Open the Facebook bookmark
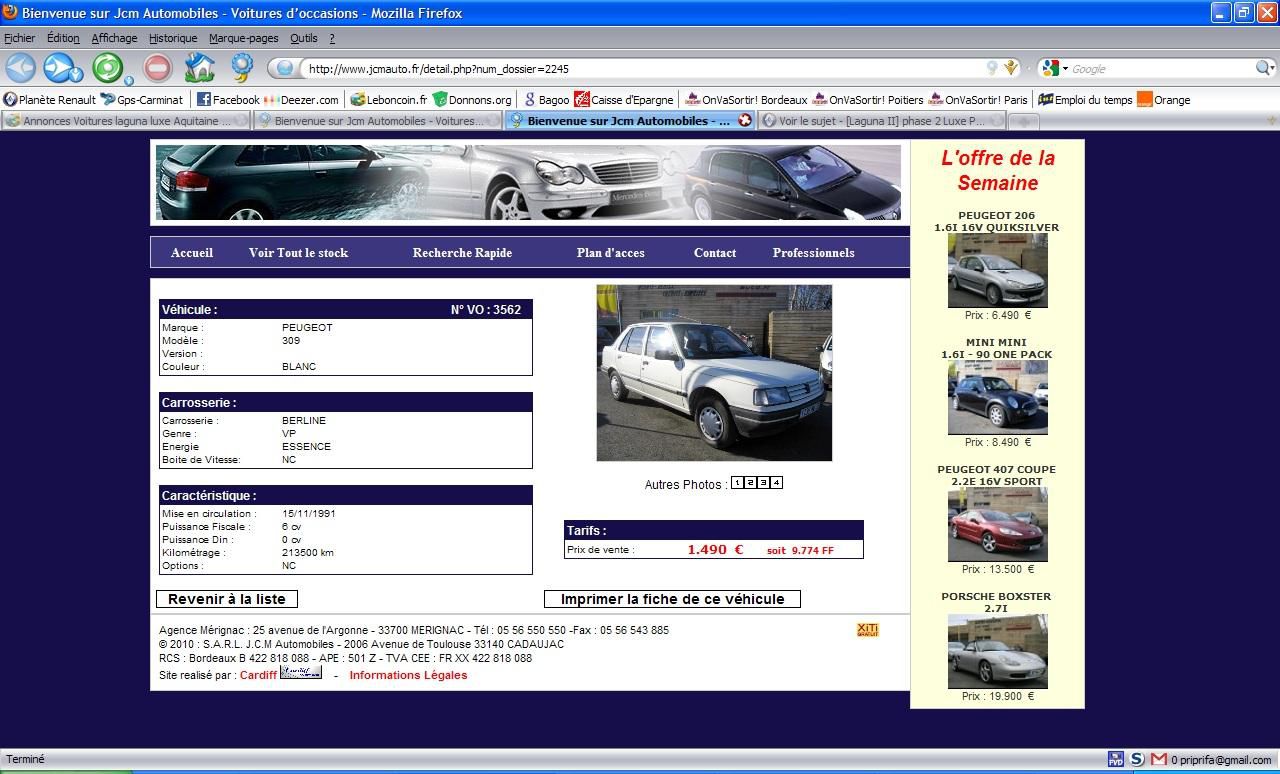 point(228,99)
